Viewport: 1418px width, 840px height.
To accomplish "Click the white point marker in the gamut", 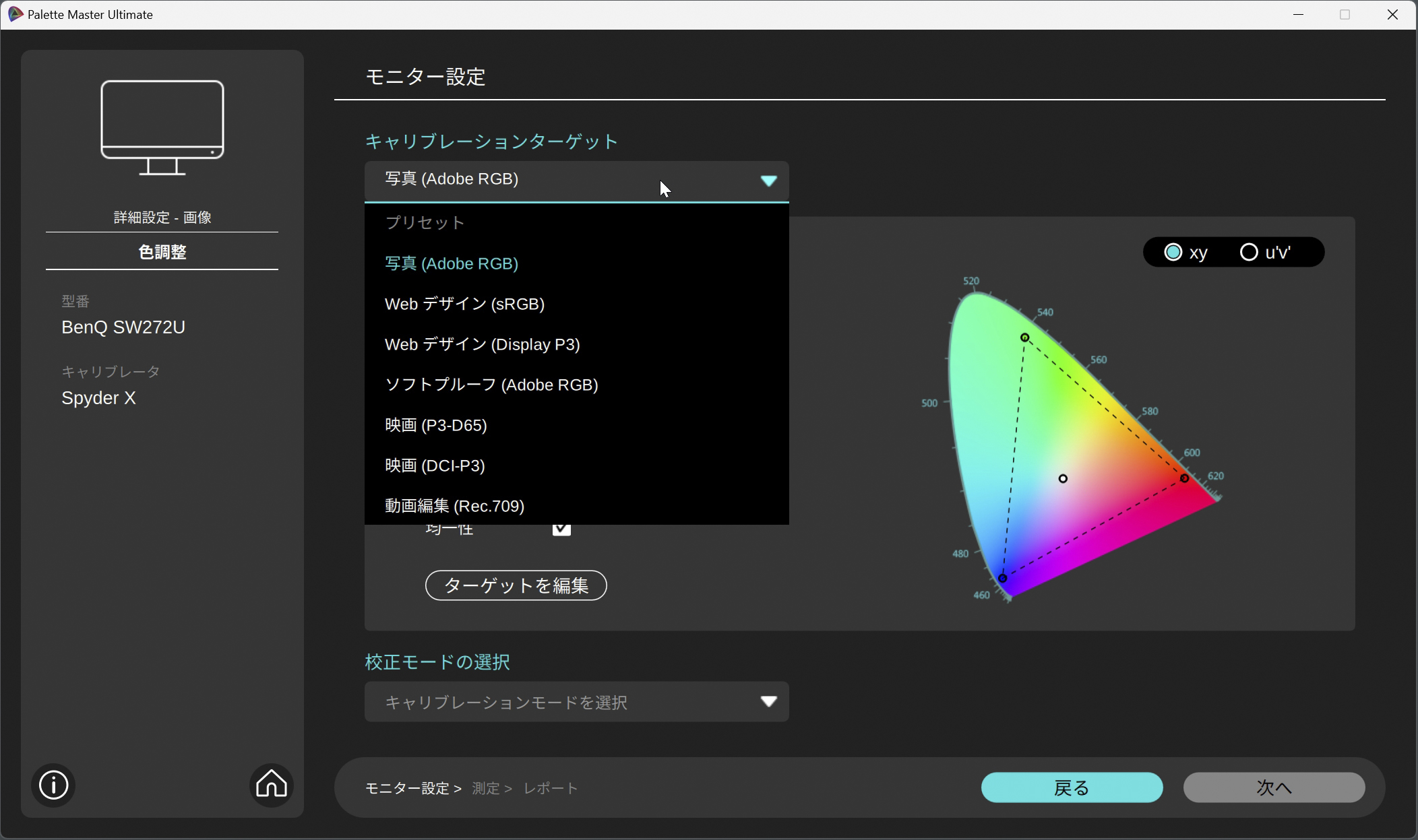I will (x=1063, y=479).
